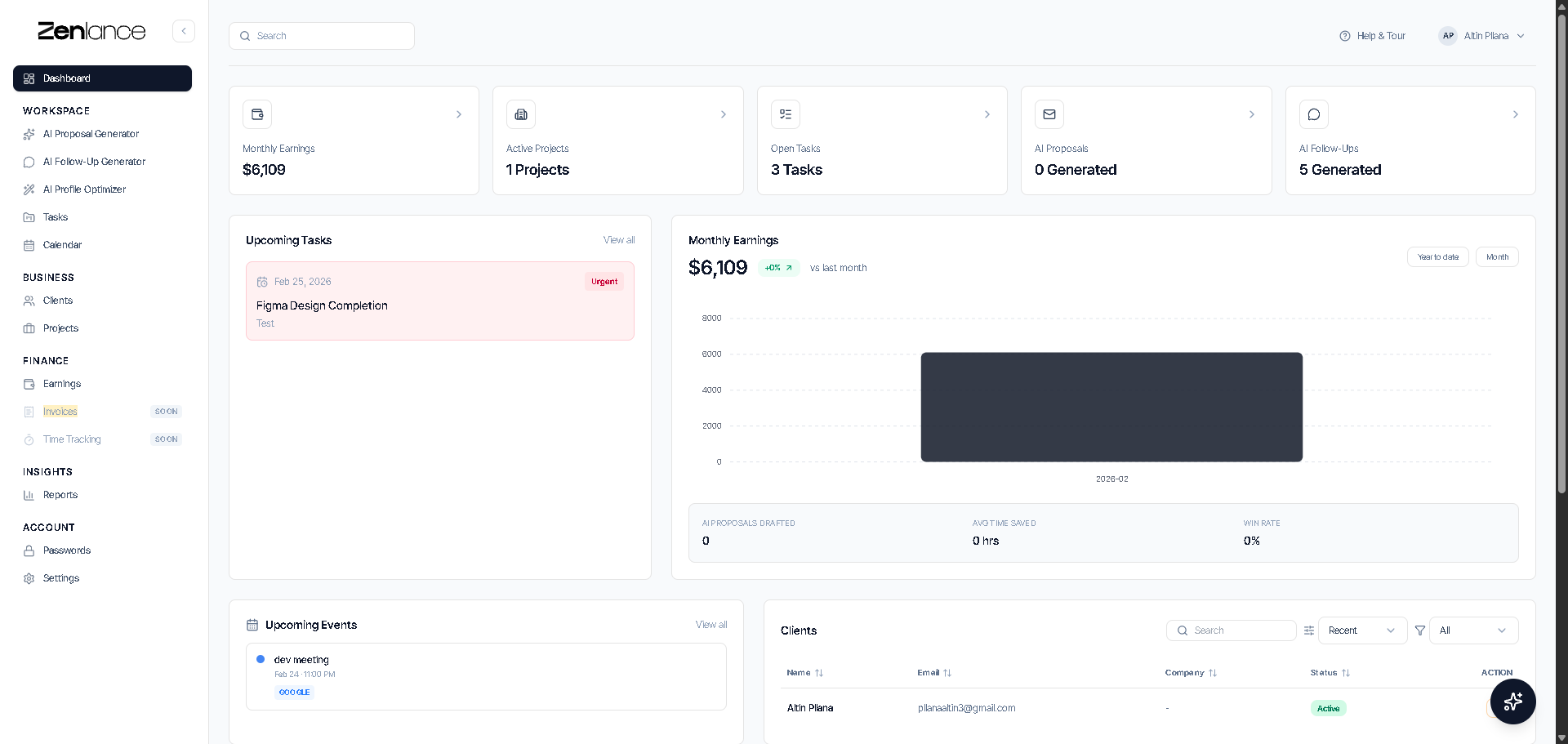Image resolution: width=1568 pixels, height=744 pixels.
Task: Open the filter funnel beside Clients search
Action: (x=1420, y=630)
